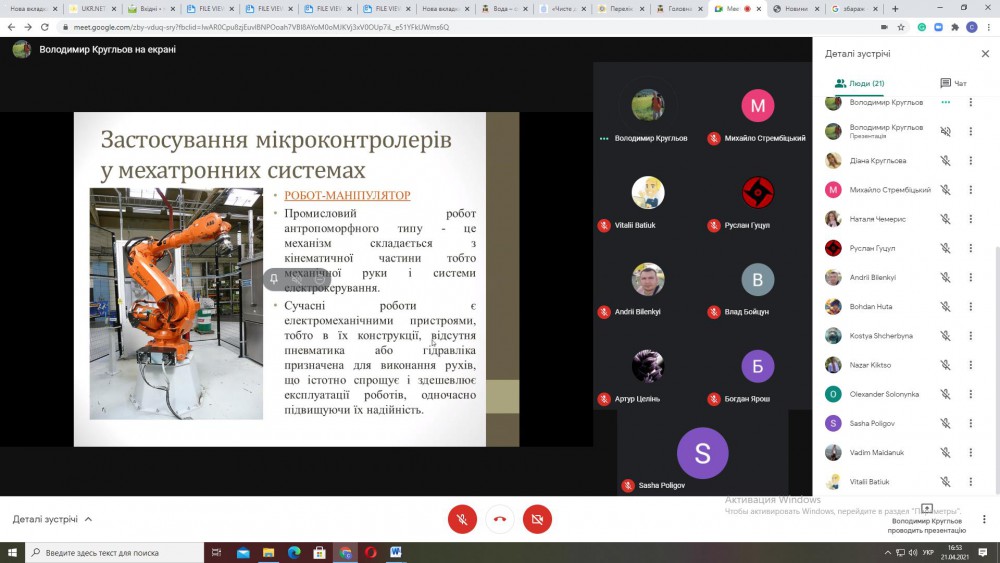Open Word from the Windows taskbar

(395, 552)
